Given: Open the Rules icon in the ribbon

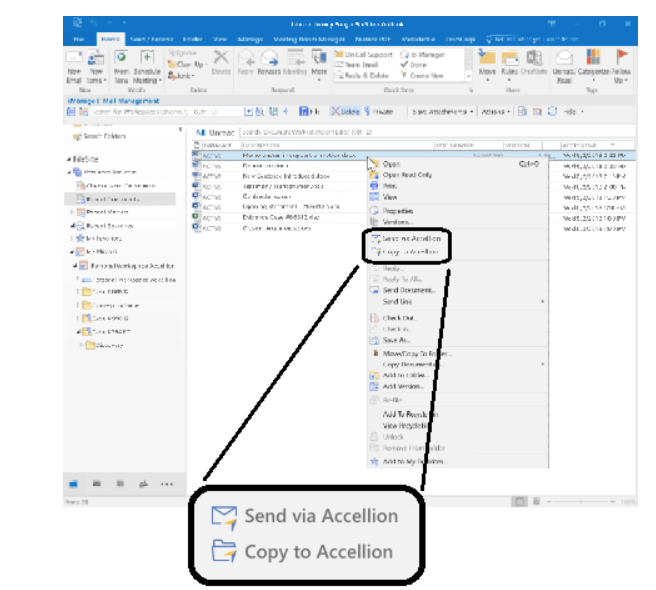Looking at the screenshot, I should click(511, 62).
